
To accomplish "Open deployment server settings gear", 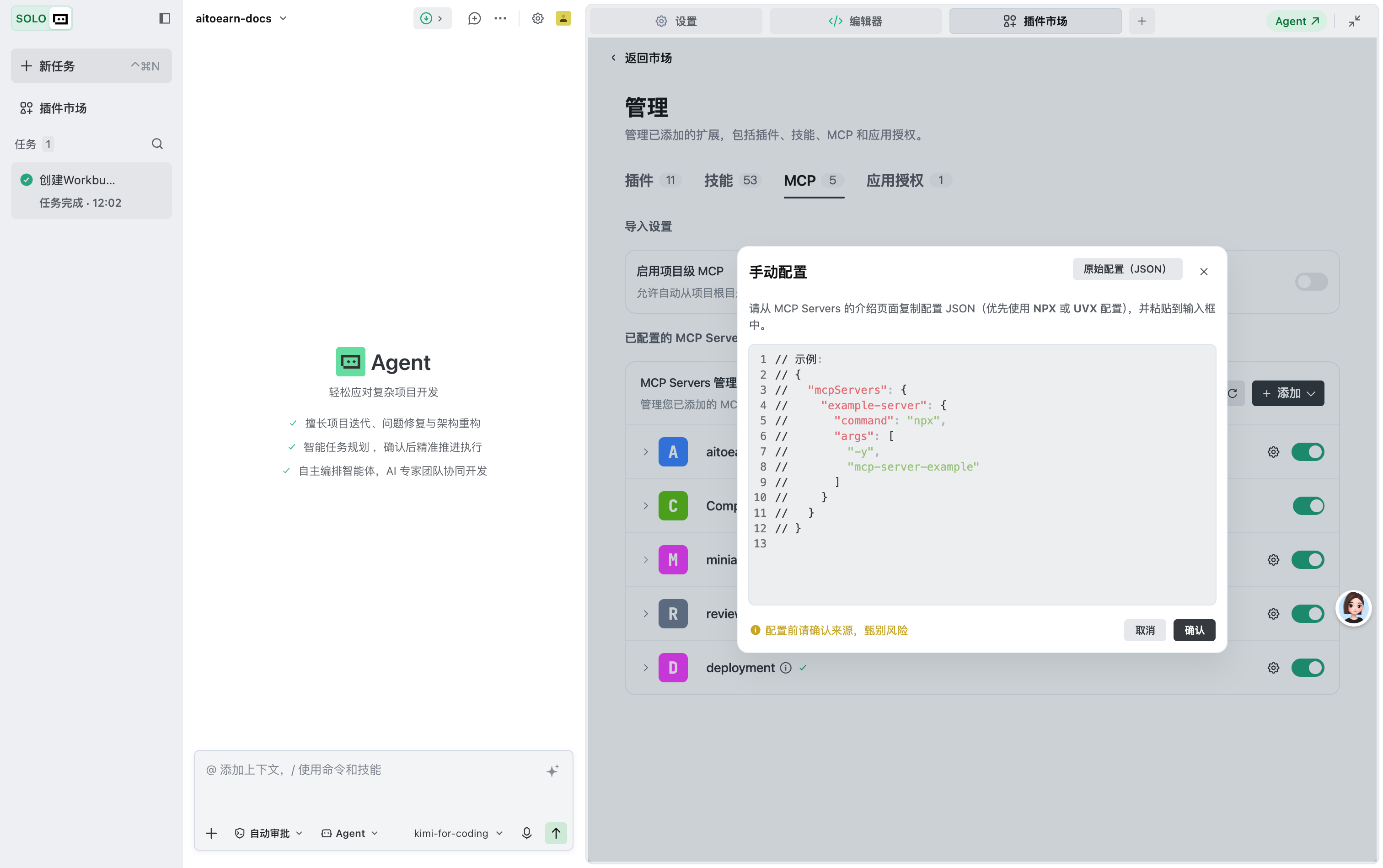I will (1273, 668).
